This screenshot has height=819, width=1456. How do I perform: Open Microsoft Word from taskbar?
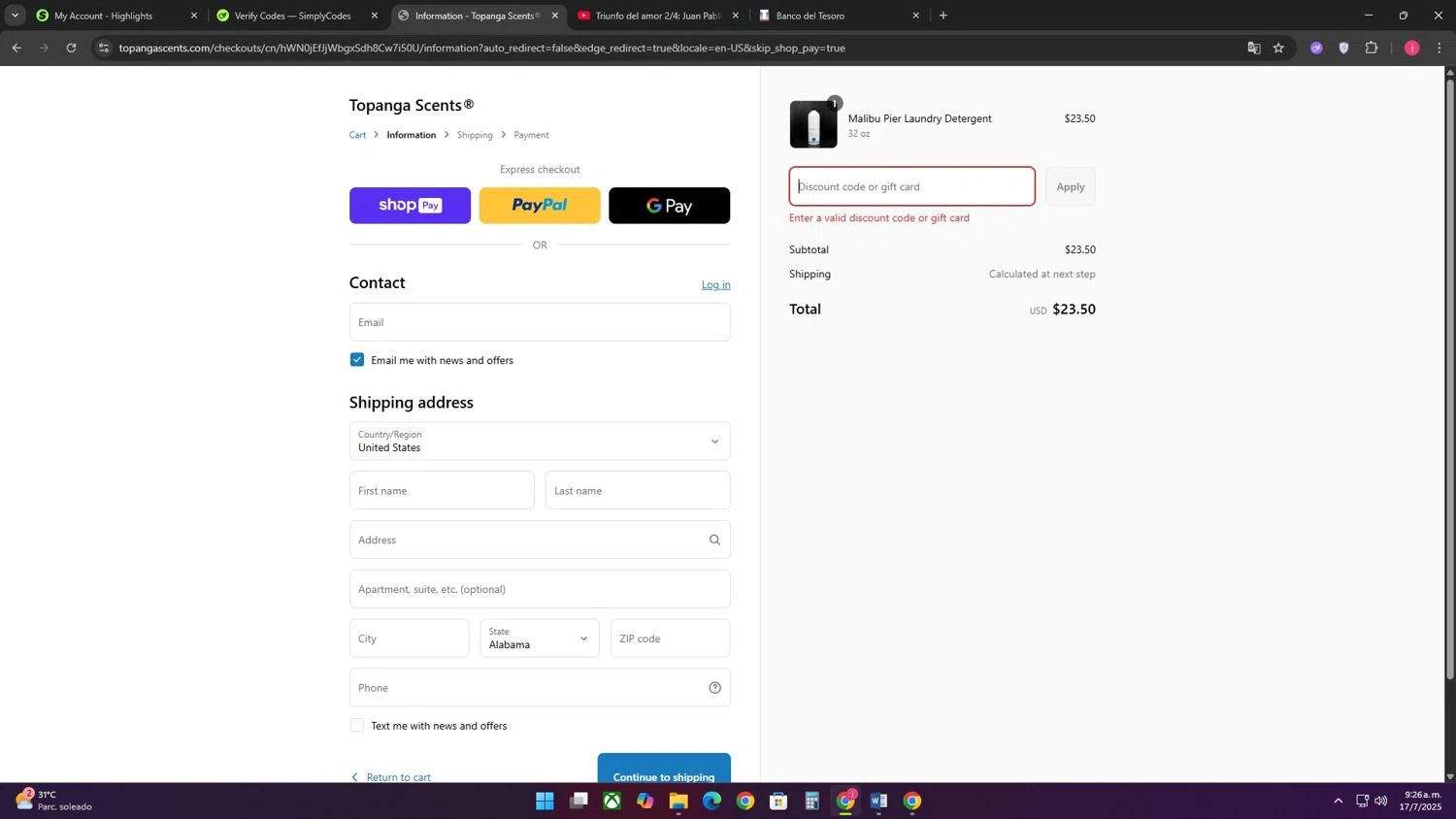(x=878, y=801)
